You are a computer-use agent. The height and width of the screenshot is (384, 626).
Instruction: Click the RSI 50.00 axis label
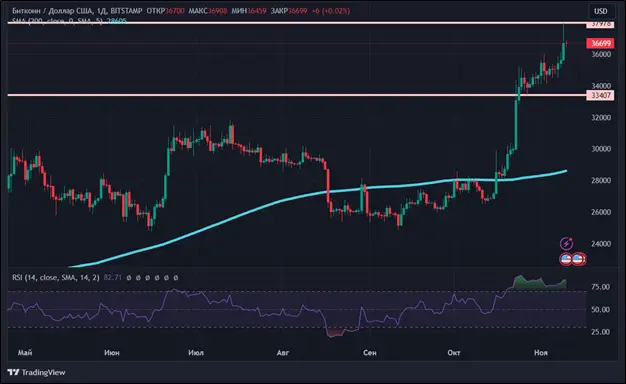click(601, 309)
